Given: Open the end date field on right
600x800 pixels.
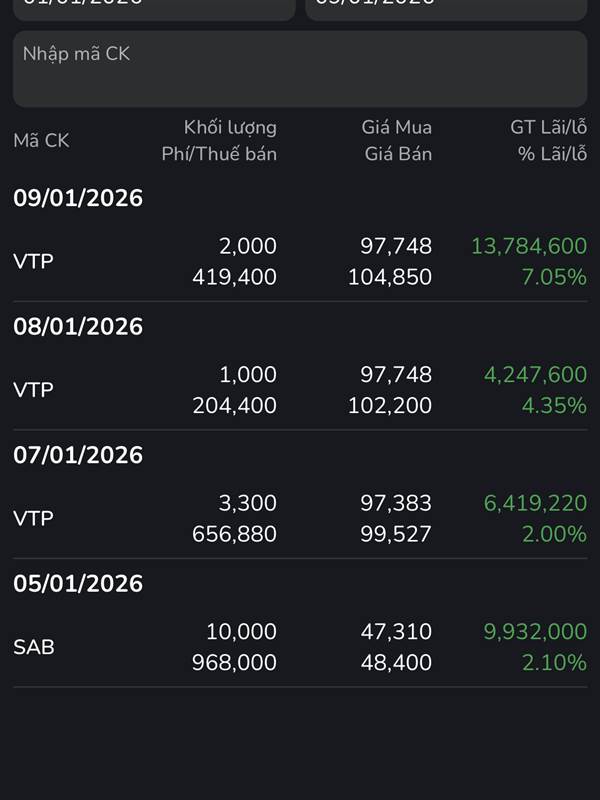Looking at the screenshot, I should tap(446, 8).
